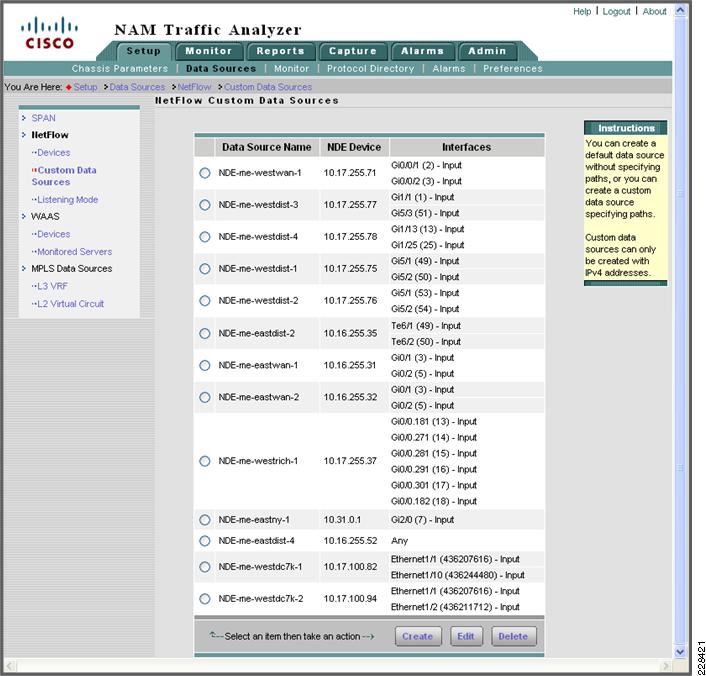Expand the WAAS arrow in sidebar

(x=24, y=216)
